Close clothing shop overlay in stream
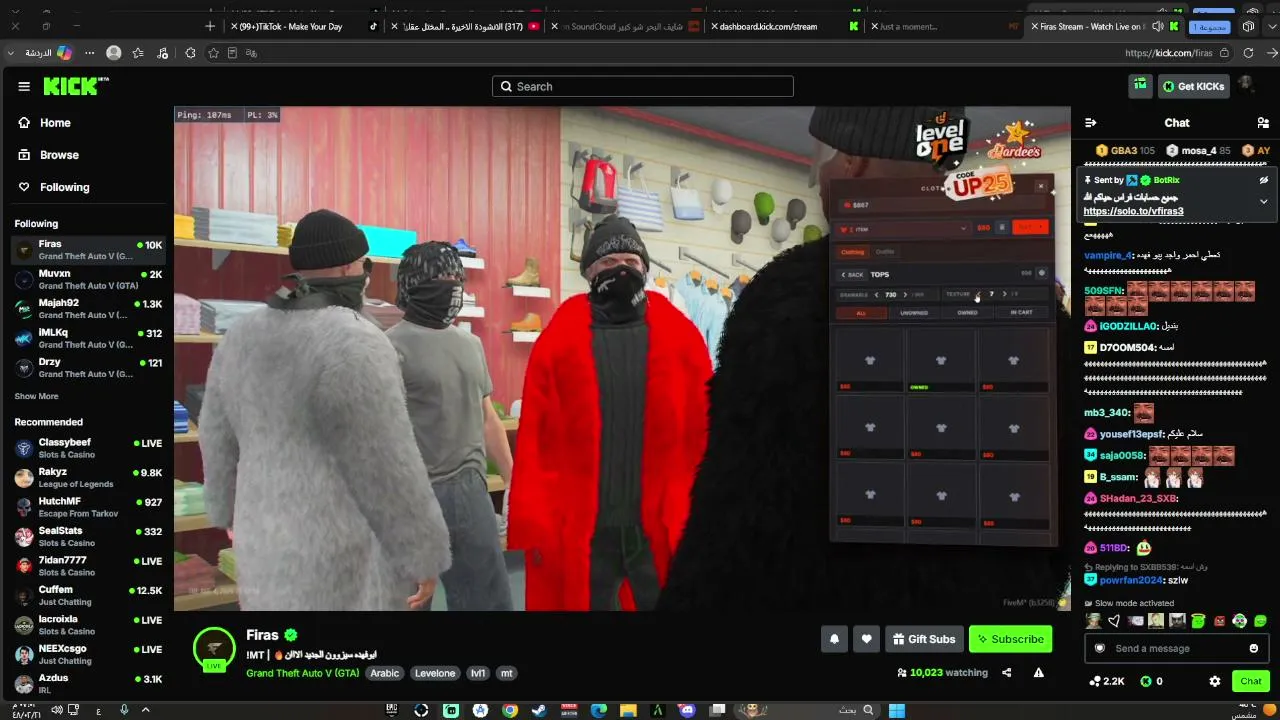This screenshot has height=720, width=1280. click(1040, 185)
